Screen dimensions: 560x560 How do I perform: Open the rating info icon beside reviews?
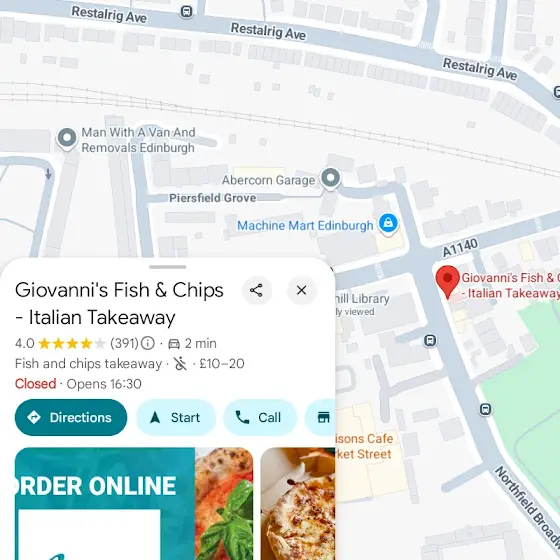[148, 343]
